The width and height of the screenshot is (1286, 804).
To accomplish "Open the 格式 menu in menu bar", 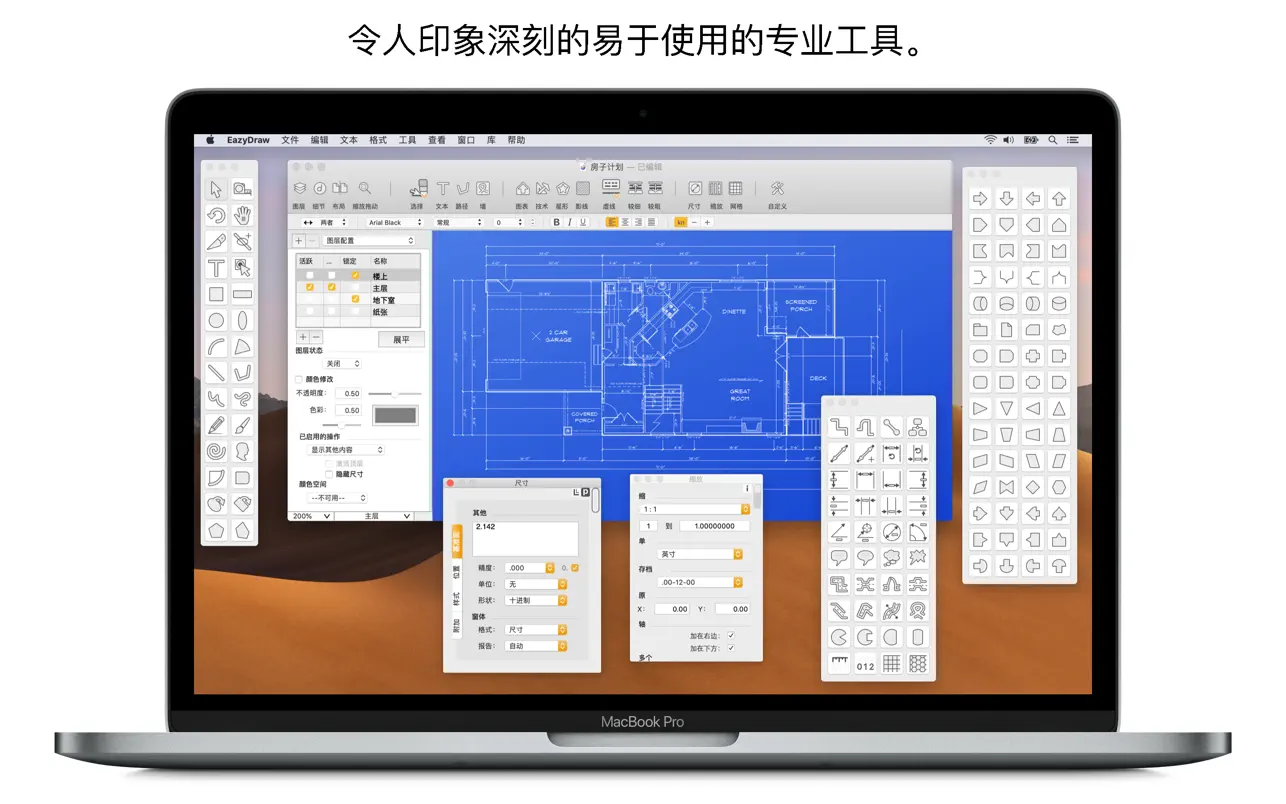I will (x=377, y=140).
